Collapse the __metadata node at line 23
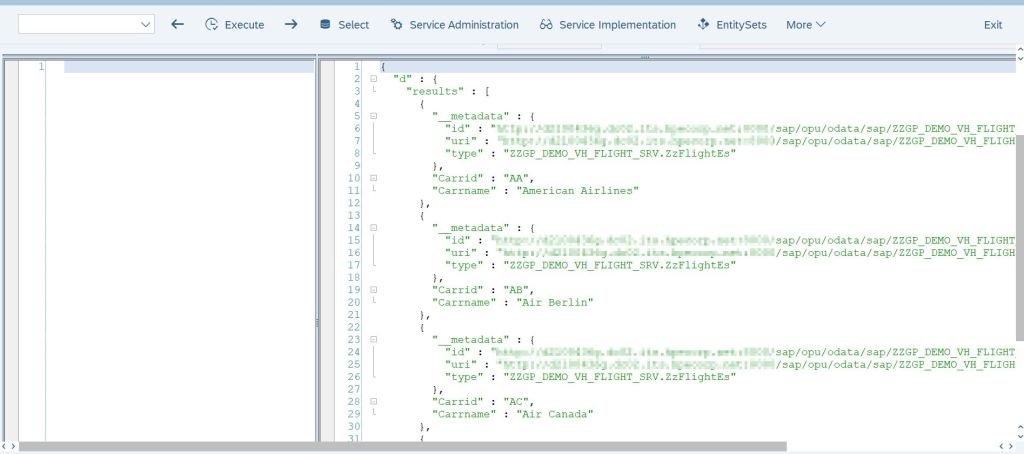The width and height of the screenshot is (1024, 454). coord(374,339)
